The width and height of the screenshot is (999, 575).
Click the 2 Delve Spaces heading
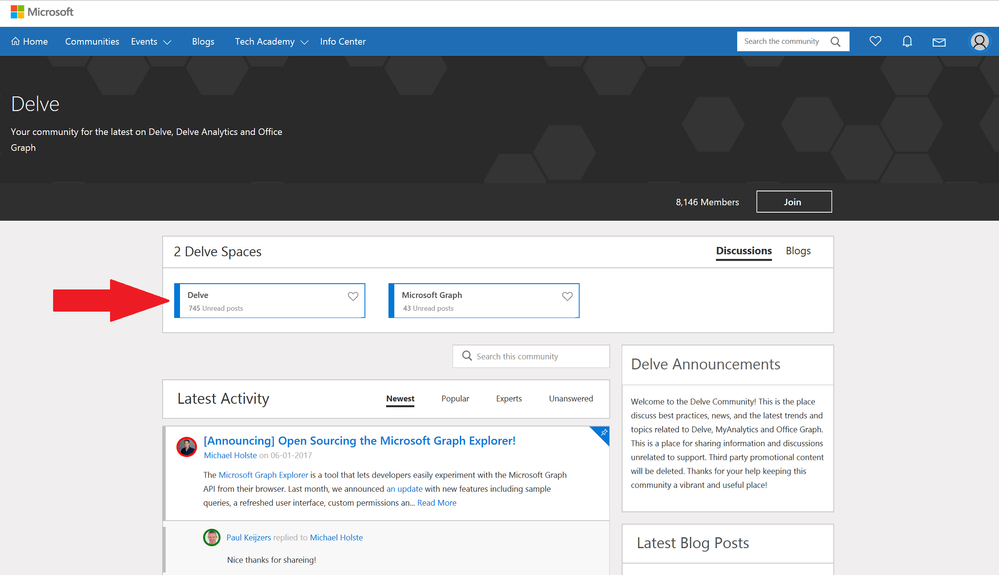pos(217,252)
